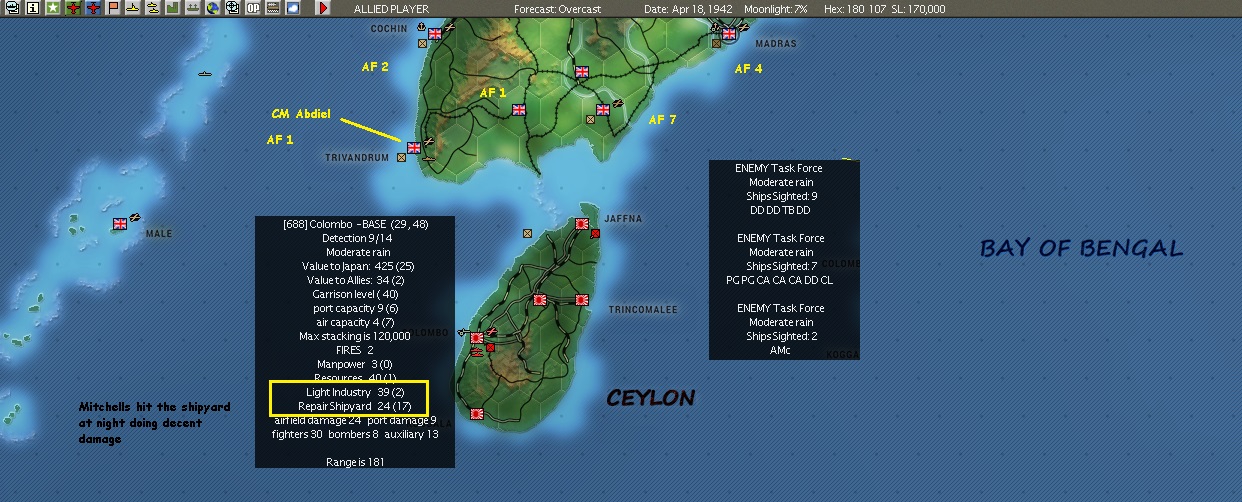Select the British base flag at Trivandrum
Viewport: 1242px width, 502px height.
pyautogui.click(x=414, y=148)
